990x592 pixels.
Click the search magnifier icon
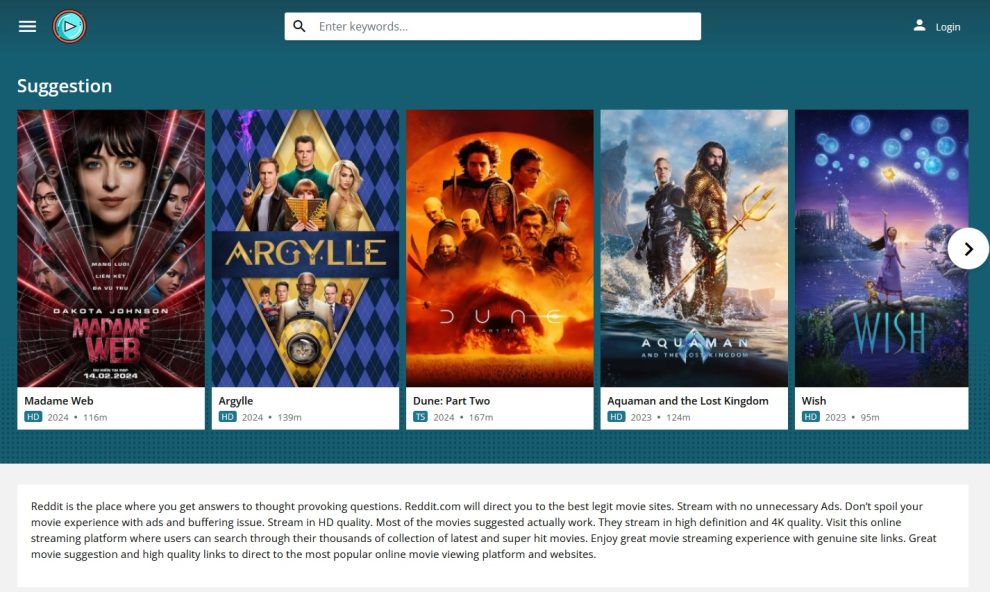click(299, 27)
